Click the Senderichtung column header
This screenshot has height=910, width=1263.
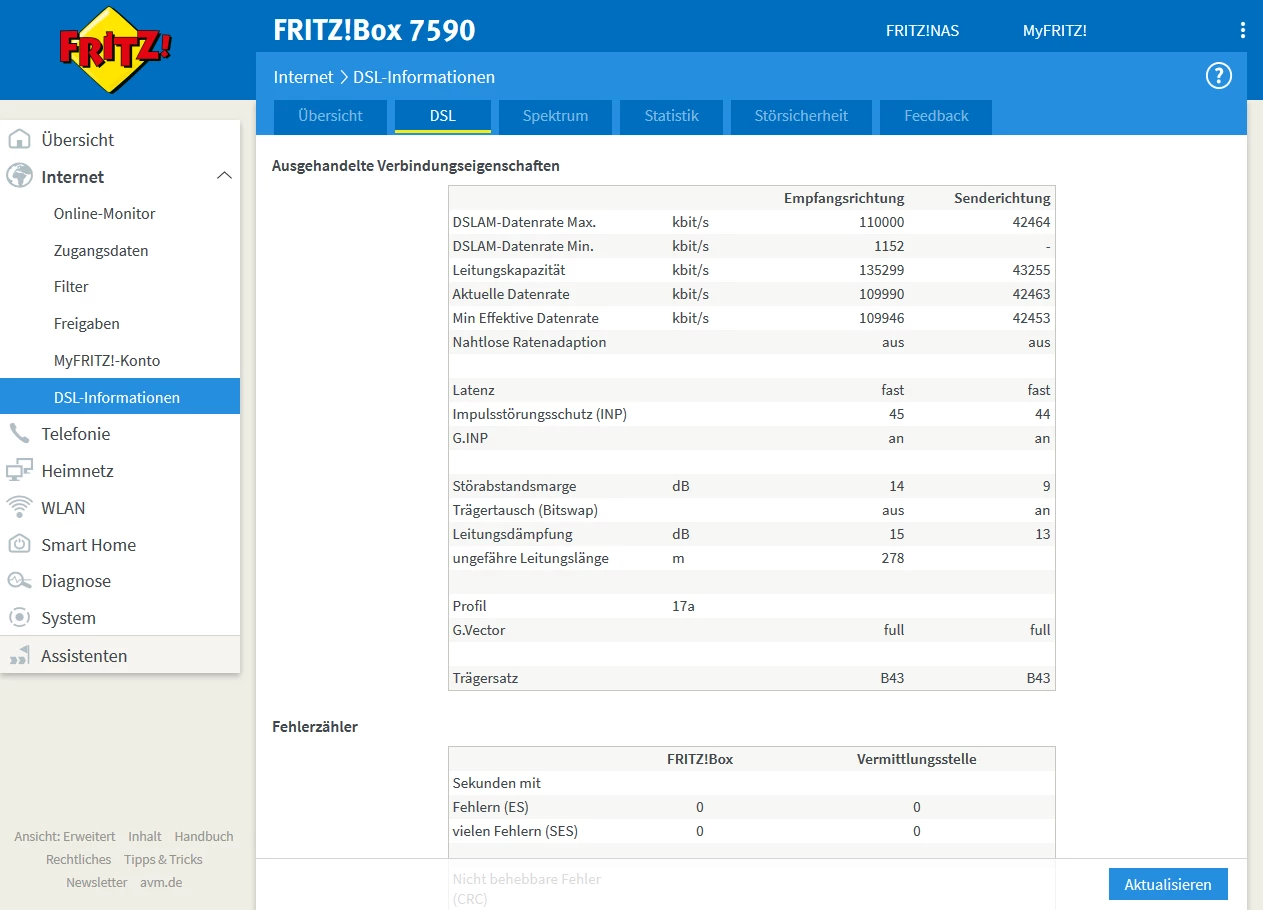(1001, 198)
